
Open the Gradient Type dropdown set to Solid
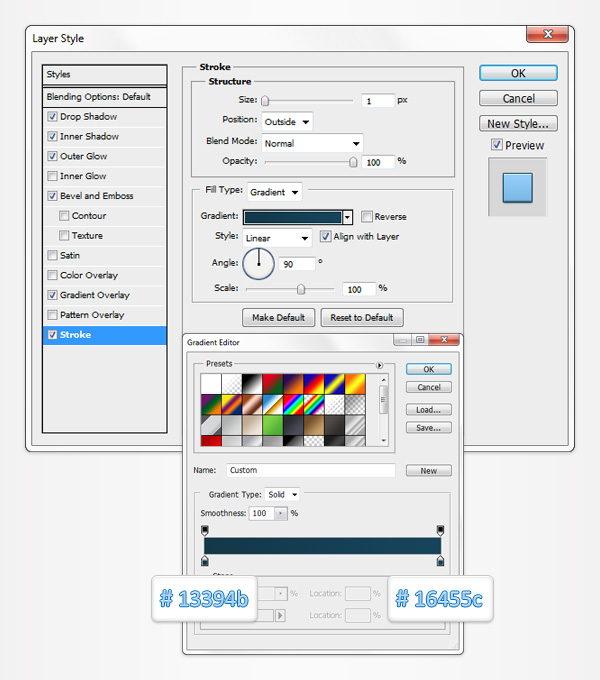pos(281,494)
